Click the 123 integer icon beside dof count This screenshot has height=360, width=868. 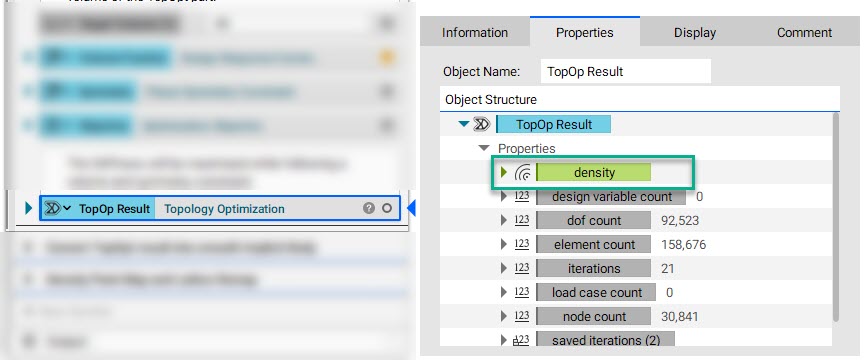(x=522, y=220)
